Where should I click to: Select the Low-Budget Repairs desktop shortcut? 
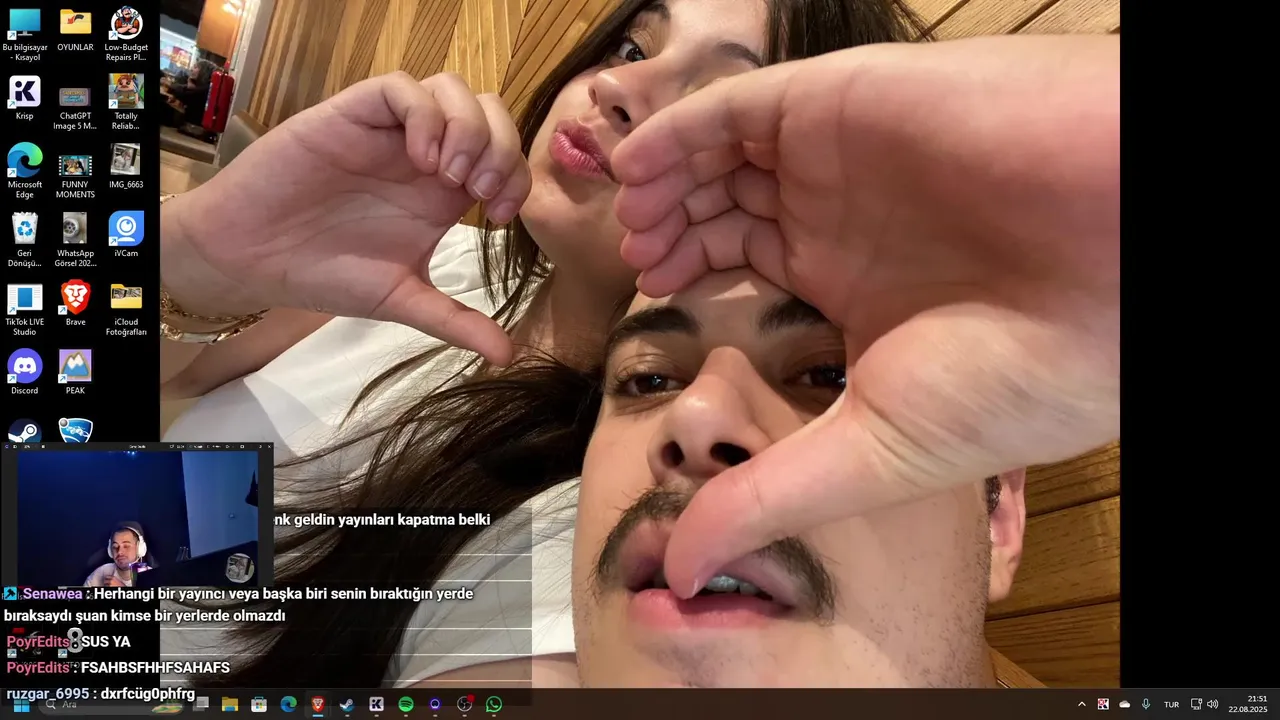coord(126,35)
